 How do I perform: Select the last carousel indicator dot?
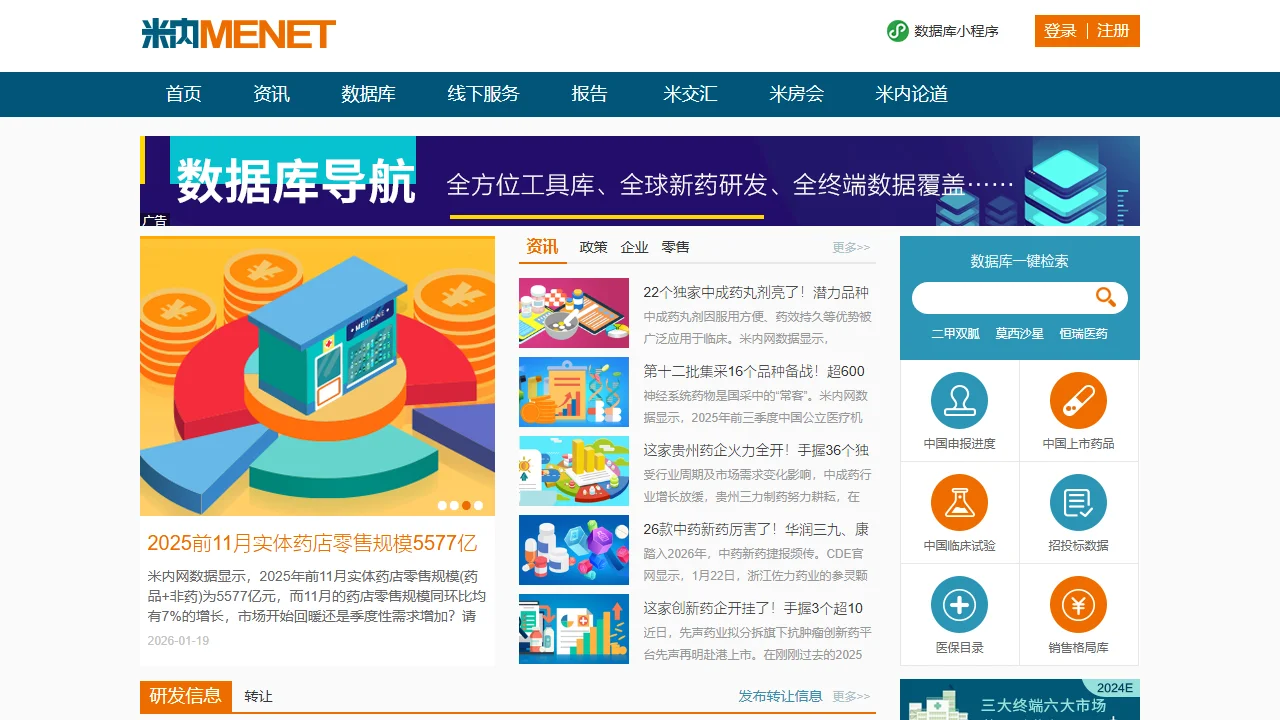coord(478,506)
